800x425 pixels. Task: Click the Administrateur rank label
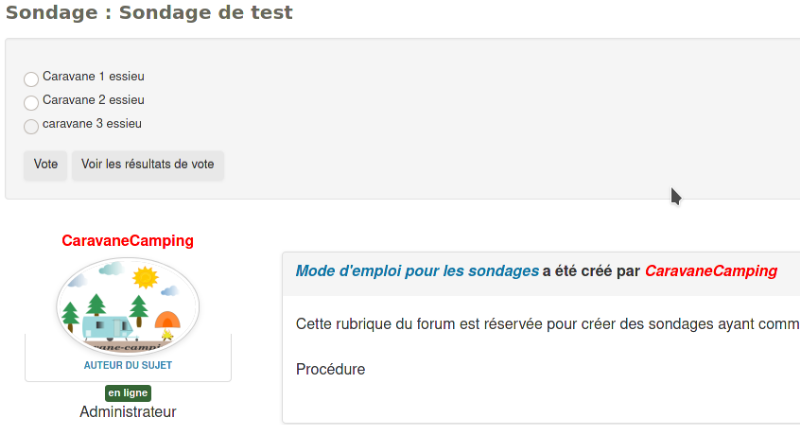[128, 411]
